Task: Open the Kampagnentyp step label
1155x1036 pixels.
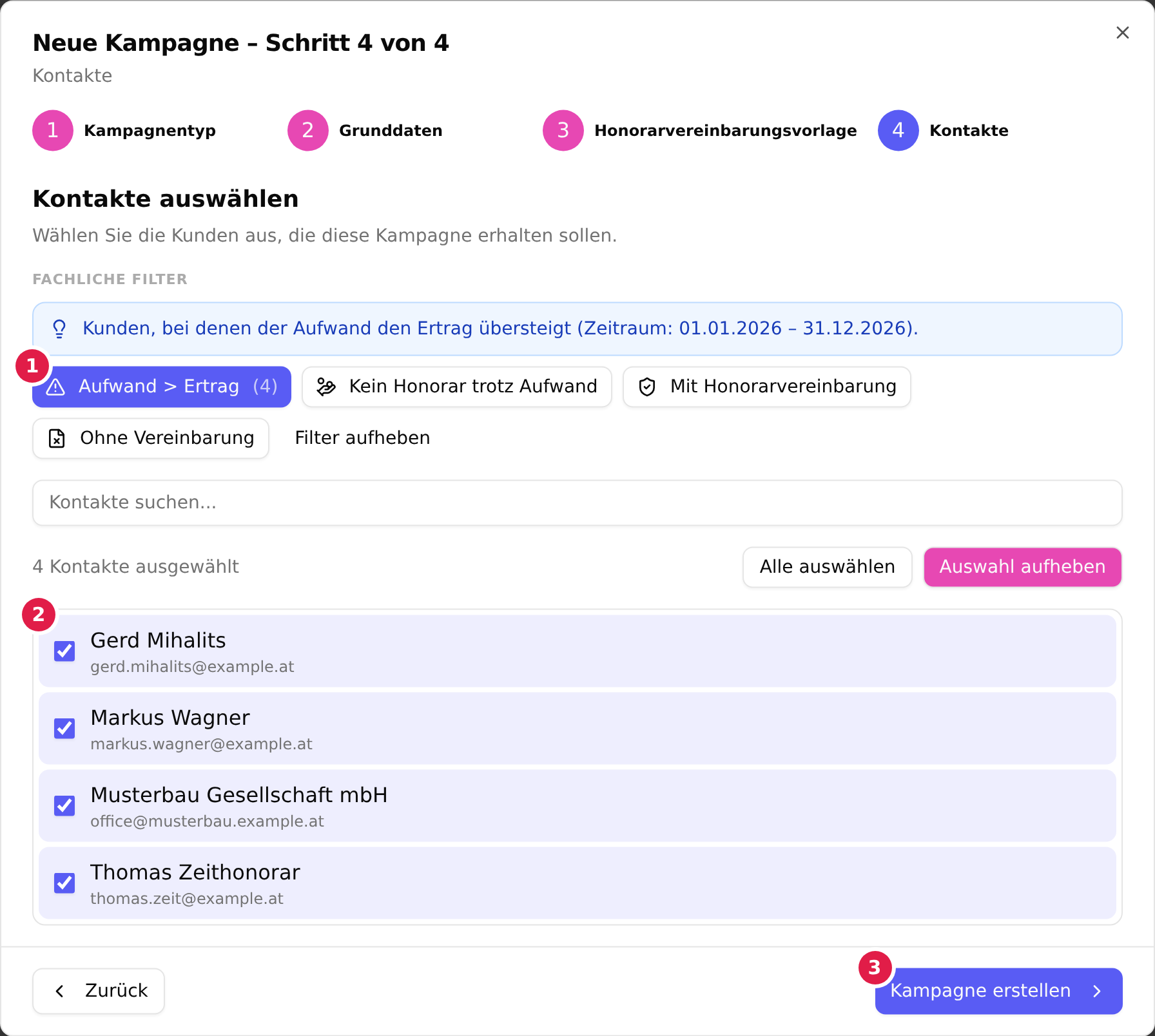Action: pos(150,130)
